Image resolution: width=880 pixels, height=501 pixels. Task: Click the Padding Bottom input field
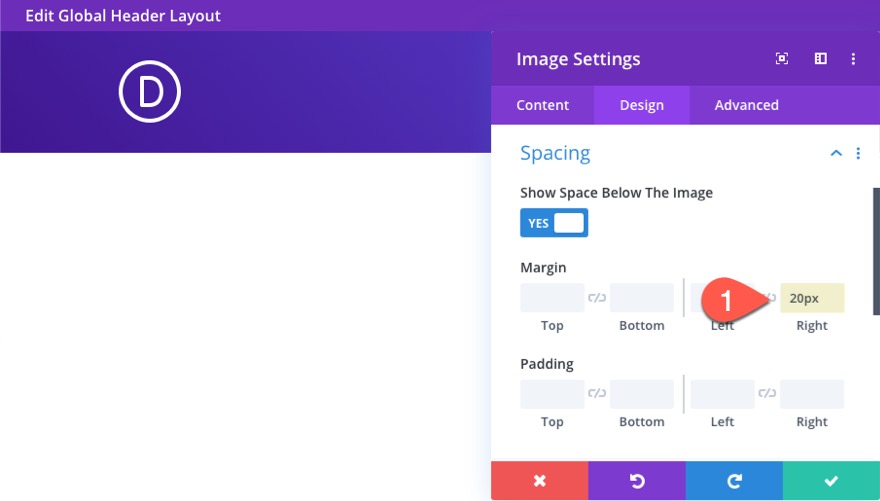(x=641, y=394)
